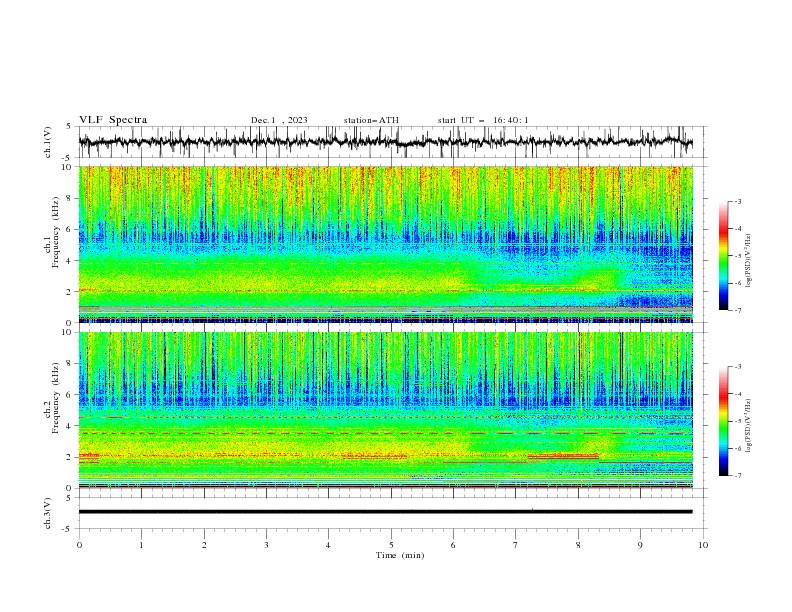Click the 'ch.3(V)' waveform axis label
The width and height of the screenshot is (792, 612).
(x=48, y=513)
